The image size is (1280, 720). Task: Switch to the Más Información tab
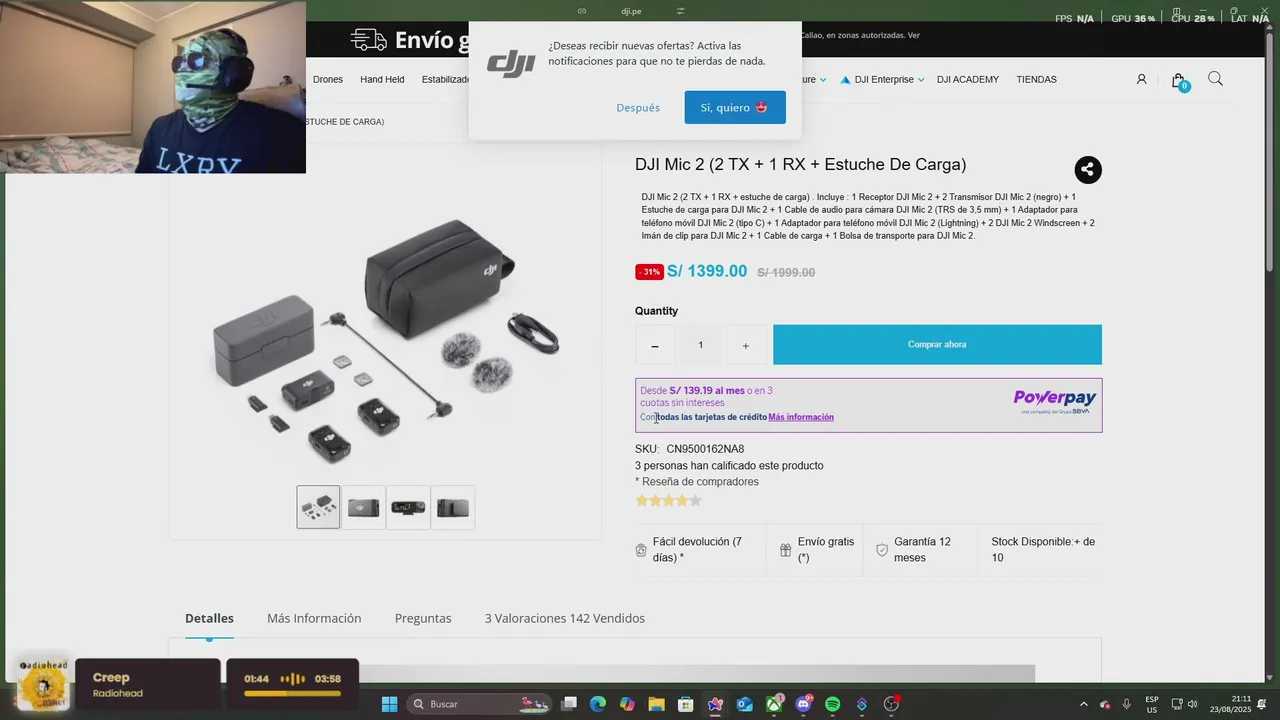point(314,618)
